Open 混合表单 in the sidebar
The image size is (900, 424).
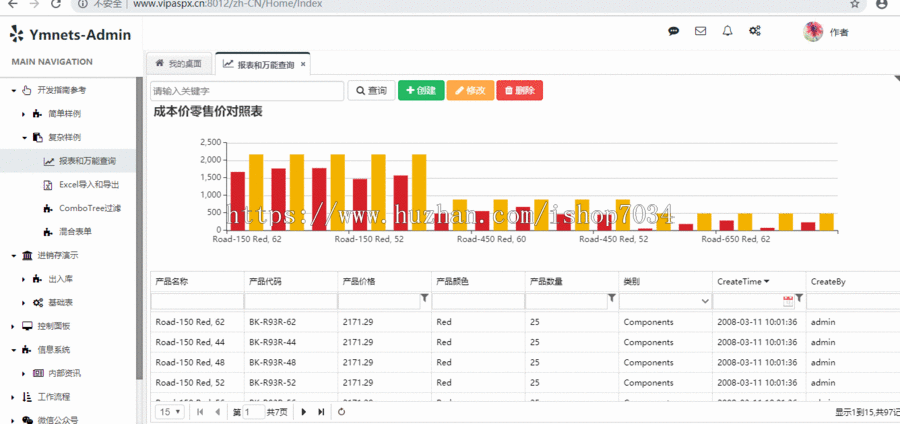pos(68,232)
